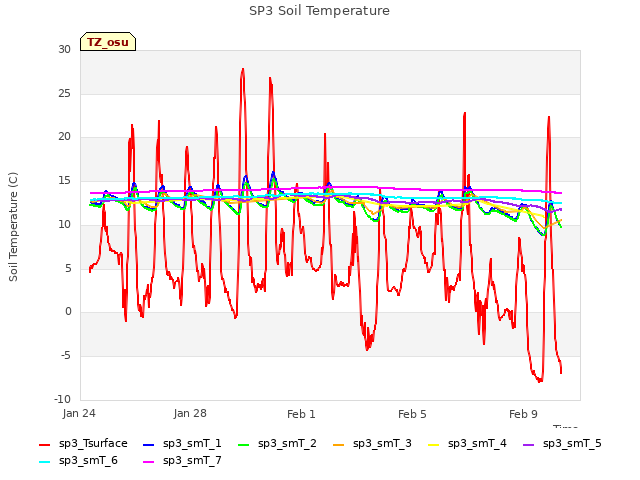Toggle sp3_smT_6 series in legend
Screen dimensions: 640x480
click(x=78, y=461)
